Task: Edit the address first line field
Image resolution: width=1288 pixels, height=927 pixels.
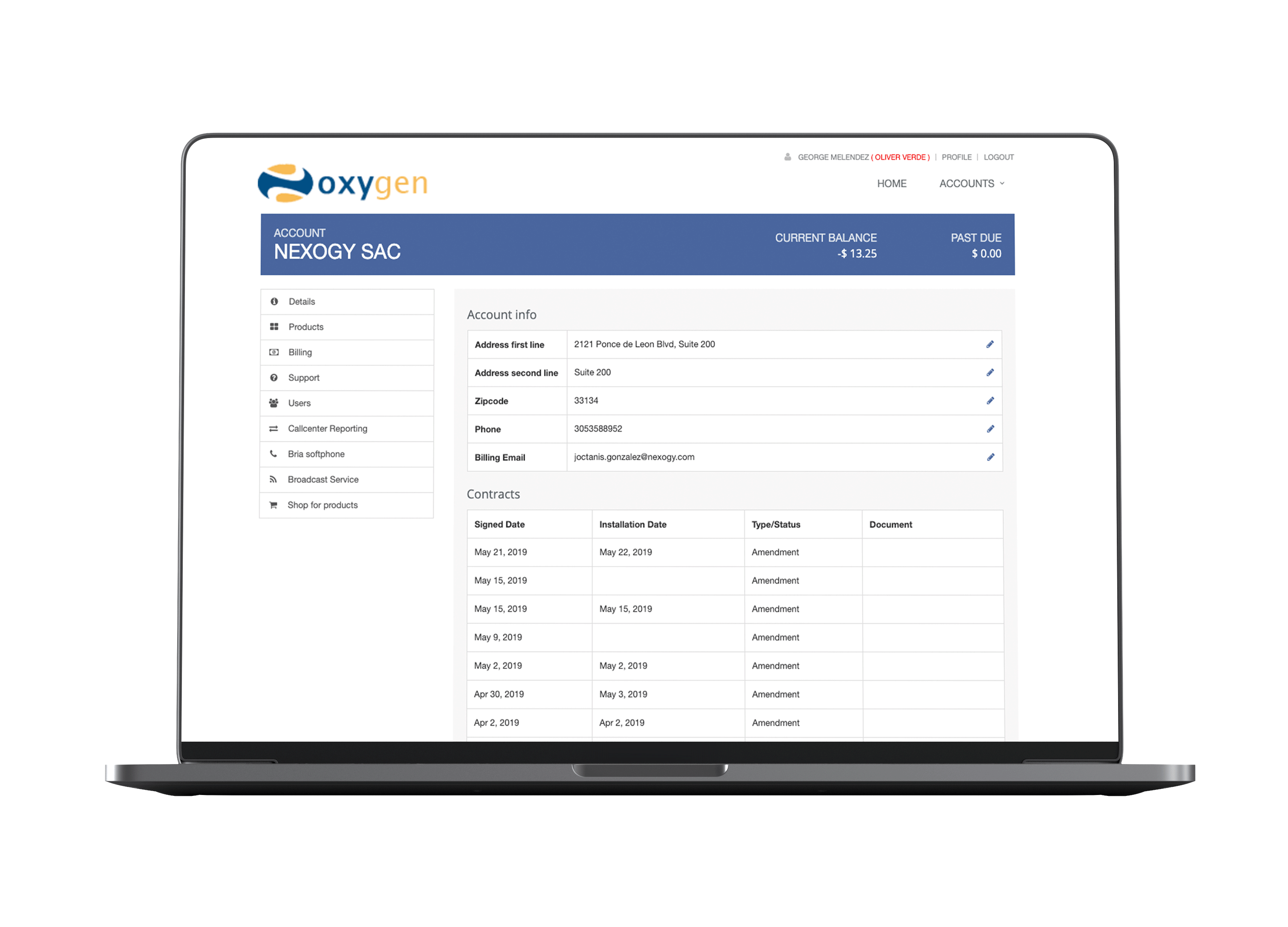Action: click(x=990, y=344)
